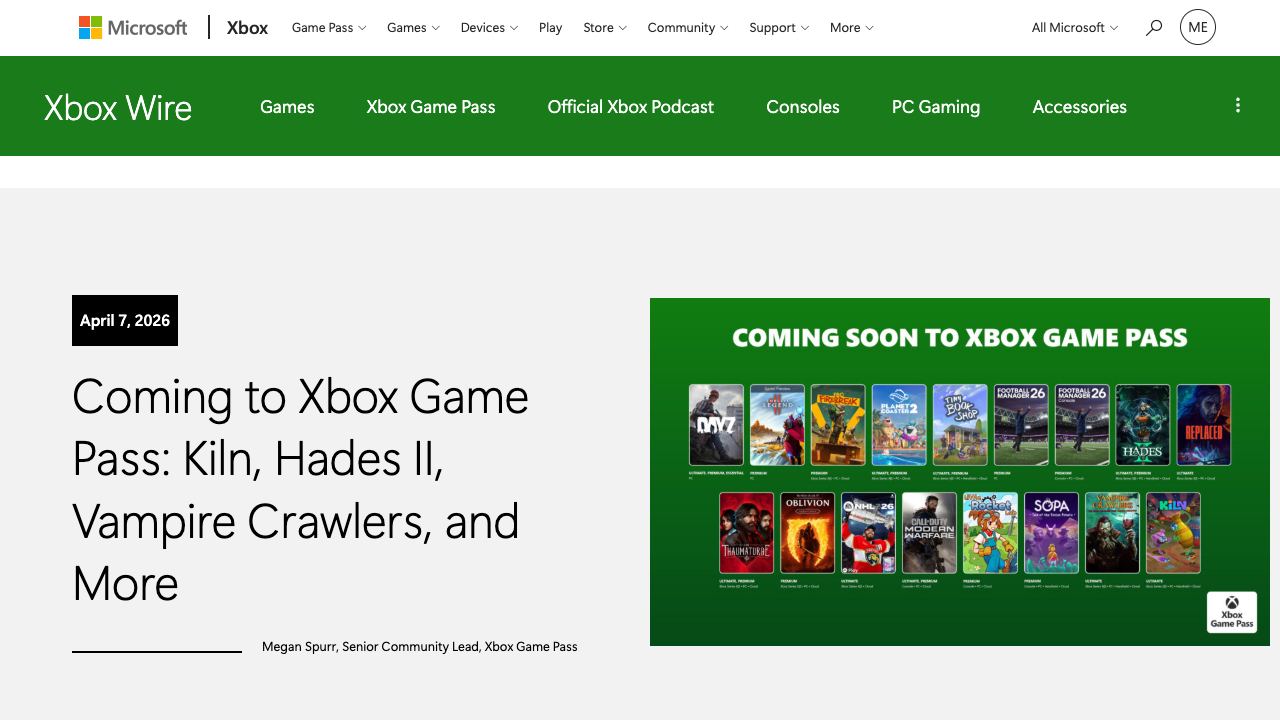Expand the Community dropdown
This screenshot has height=720, width=1280.
pyautogui.click(x=688, y=28)
